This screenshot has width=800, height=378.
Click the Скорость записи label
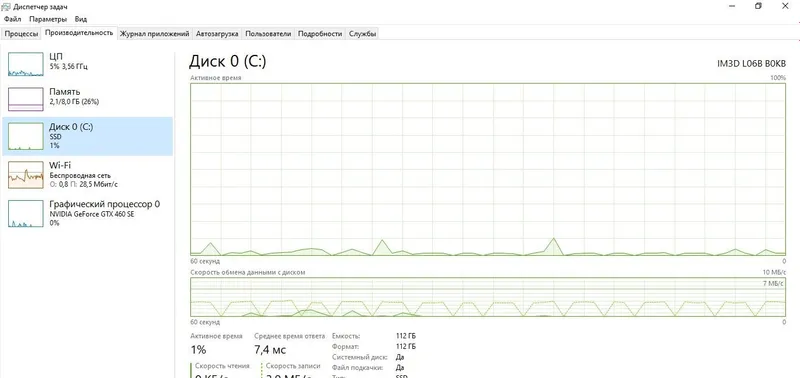[x=293, y=366]
